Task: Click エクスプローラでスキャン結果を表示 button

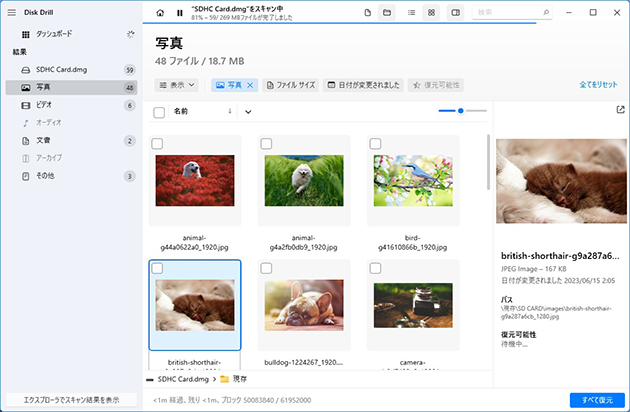Action: [72, 400]
